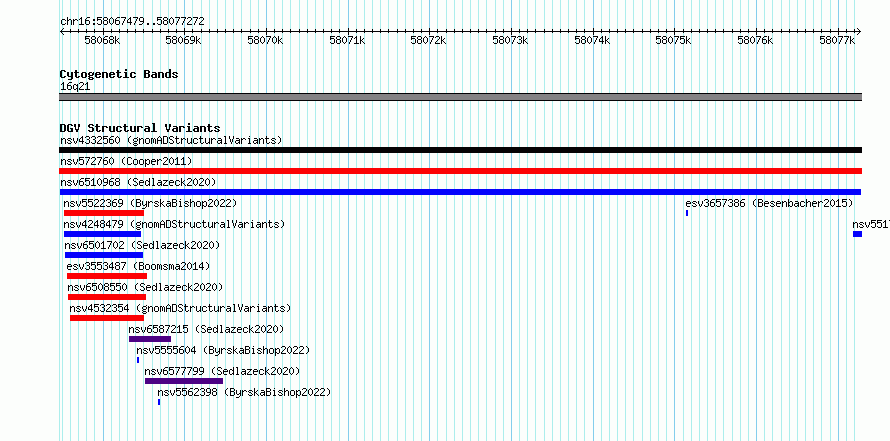Click the nsv6587215 purple variant bar
890x441 pixels.
coord(150,339)
